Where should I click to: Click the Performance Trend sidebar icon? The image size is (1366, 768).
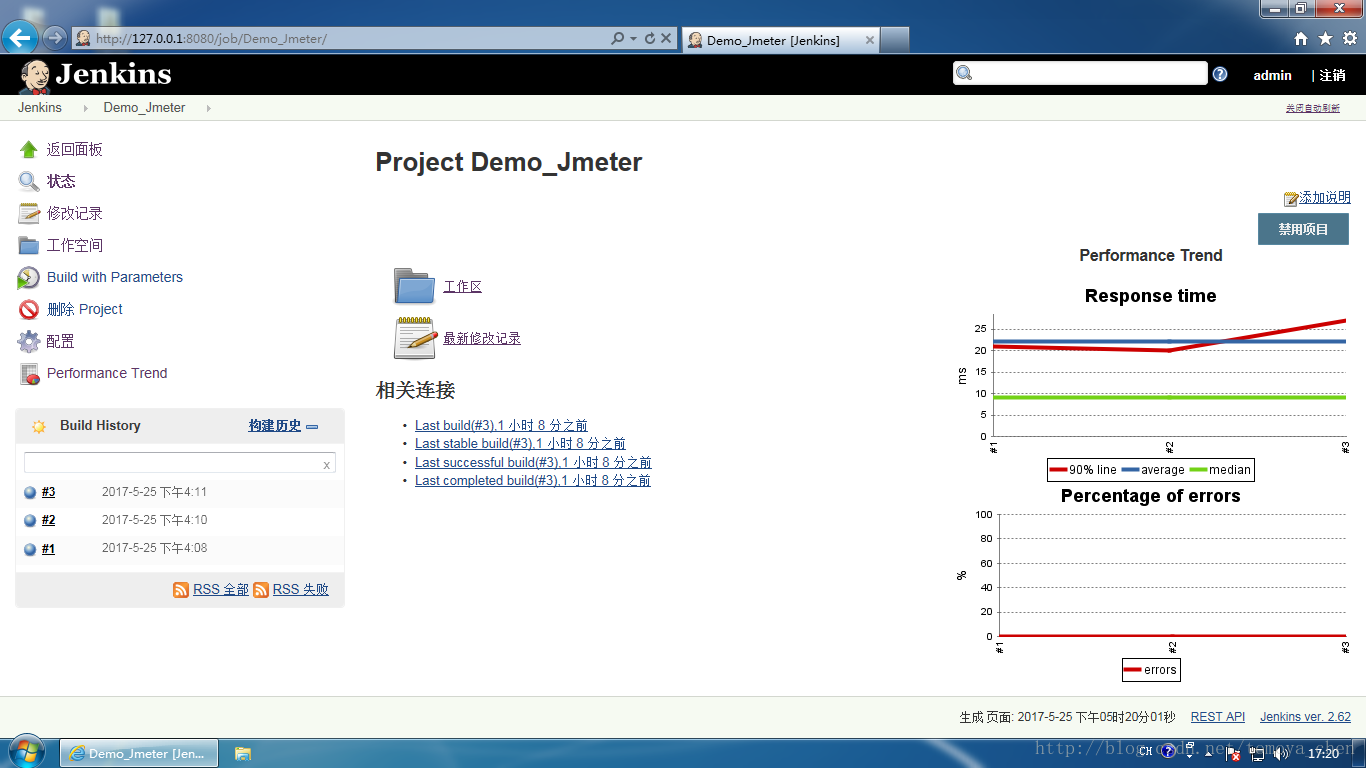28,374
